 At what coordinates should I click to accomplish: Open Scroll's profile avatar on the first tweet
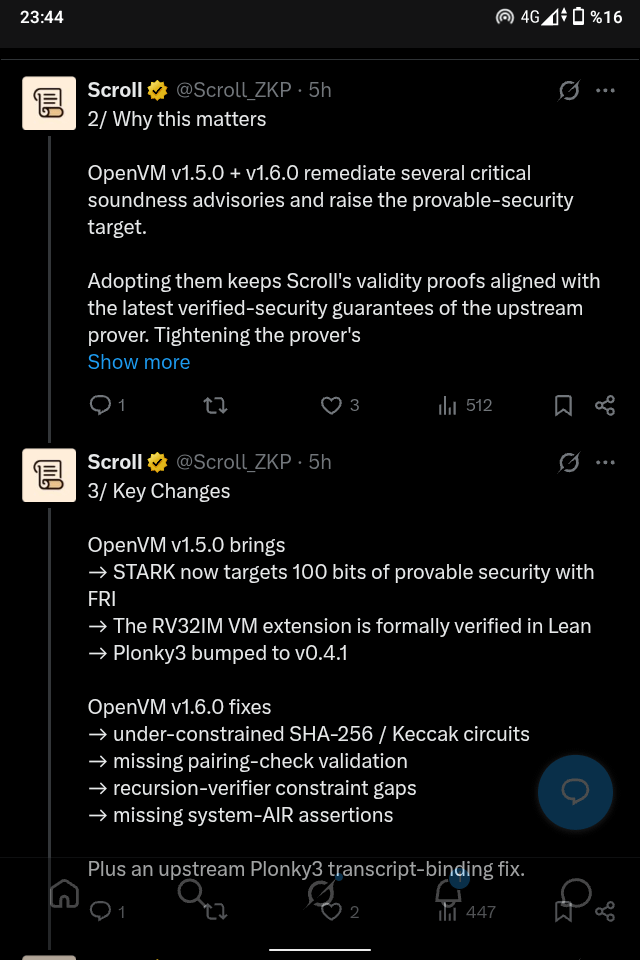click(49, 103)
